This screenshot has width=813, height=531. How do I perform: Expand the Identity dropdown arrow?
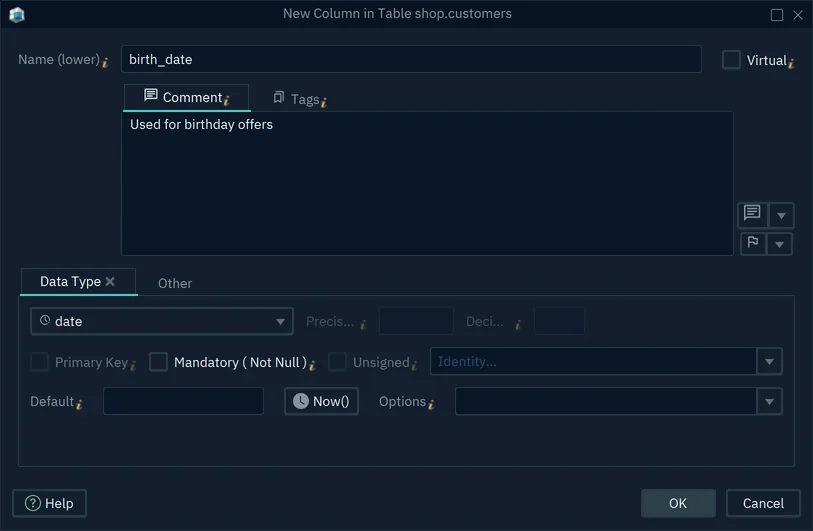pos(769,361)
